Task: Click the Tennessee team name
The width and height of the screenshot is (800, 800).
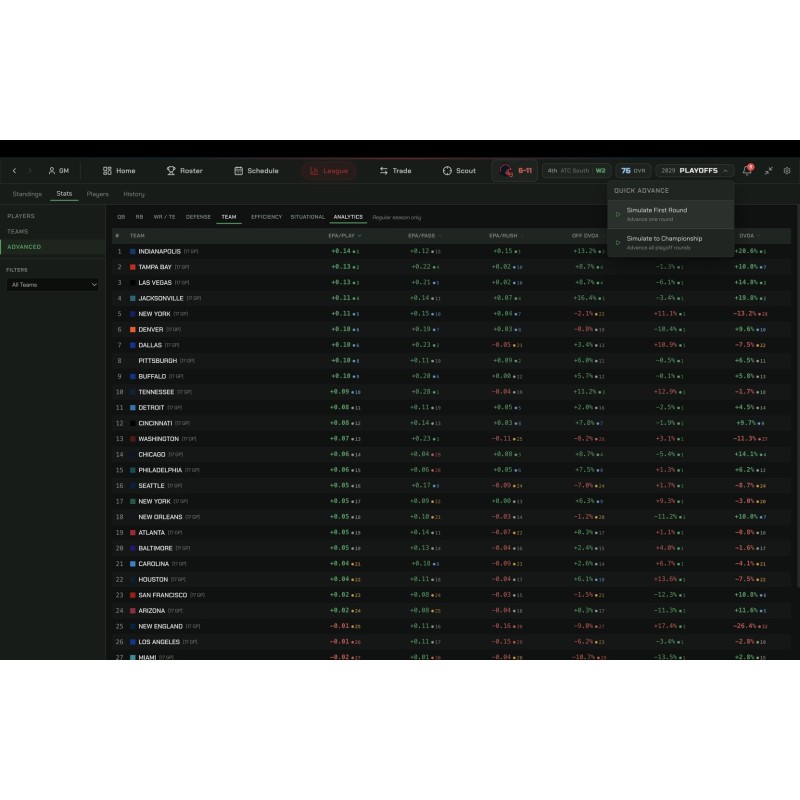Action: (x=156, y=392)
